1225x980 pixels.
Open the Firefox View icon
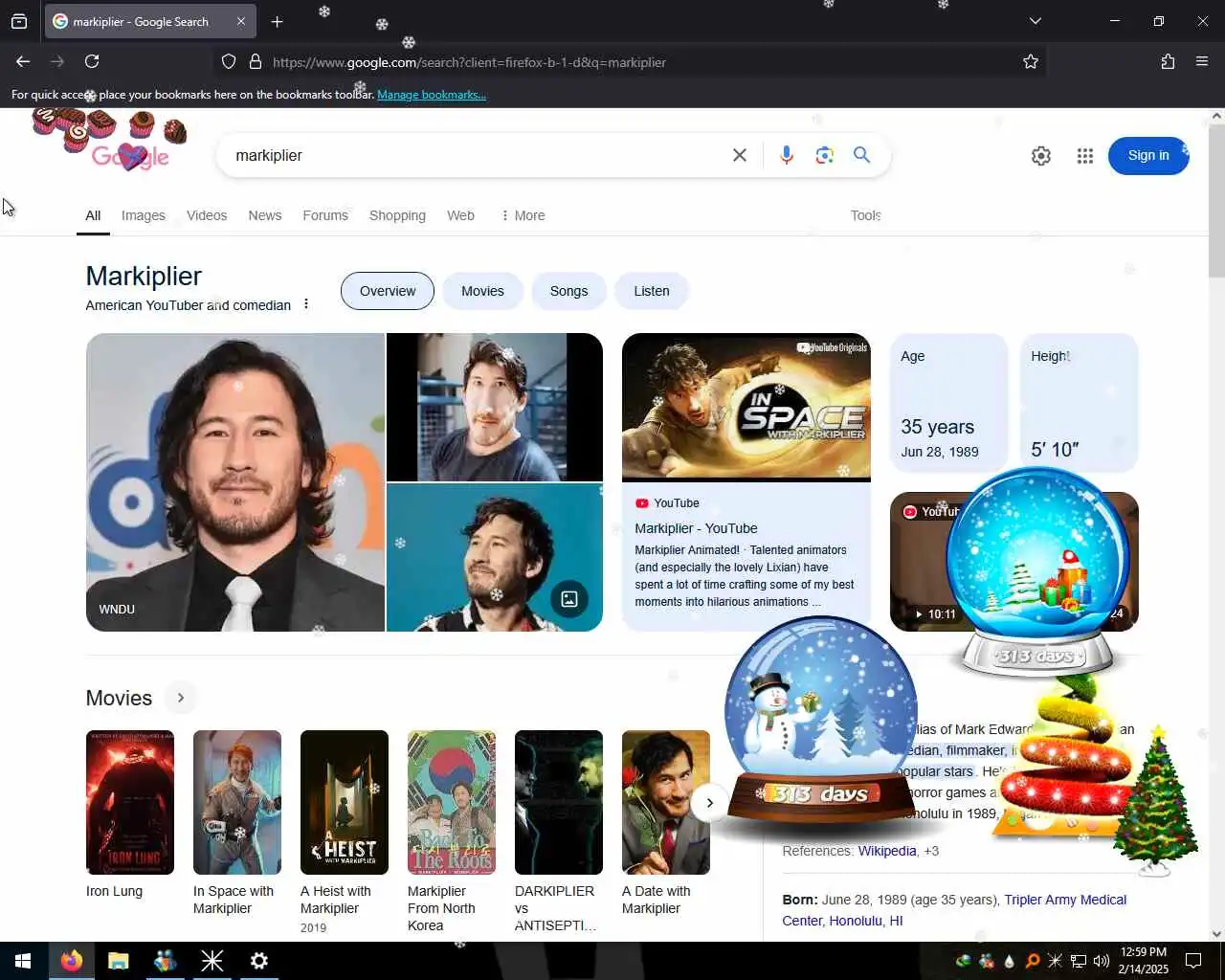(19, 21)
